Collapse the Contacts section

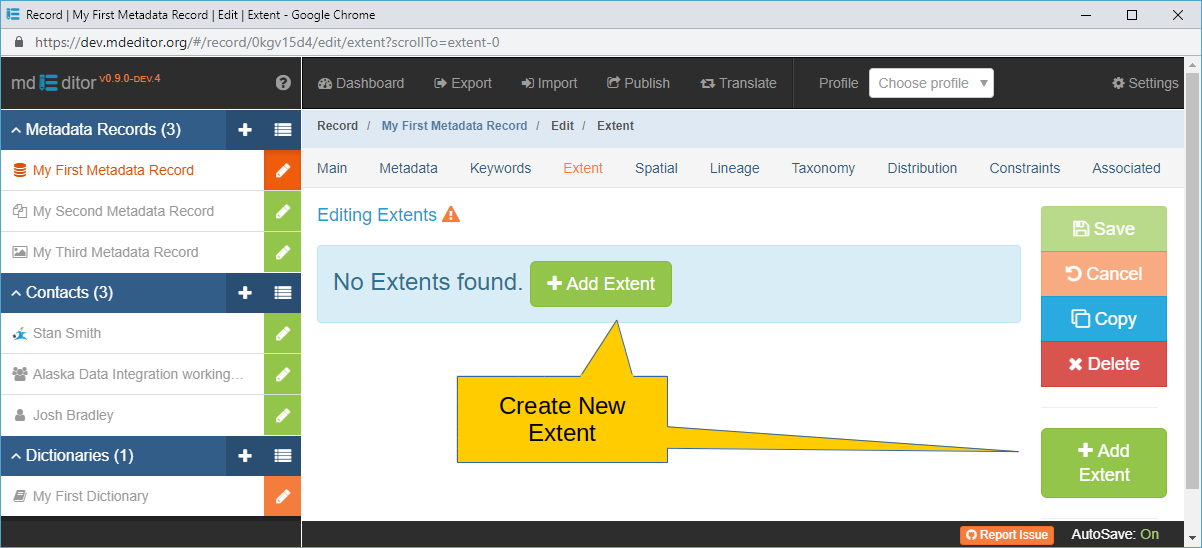point(61,293)
